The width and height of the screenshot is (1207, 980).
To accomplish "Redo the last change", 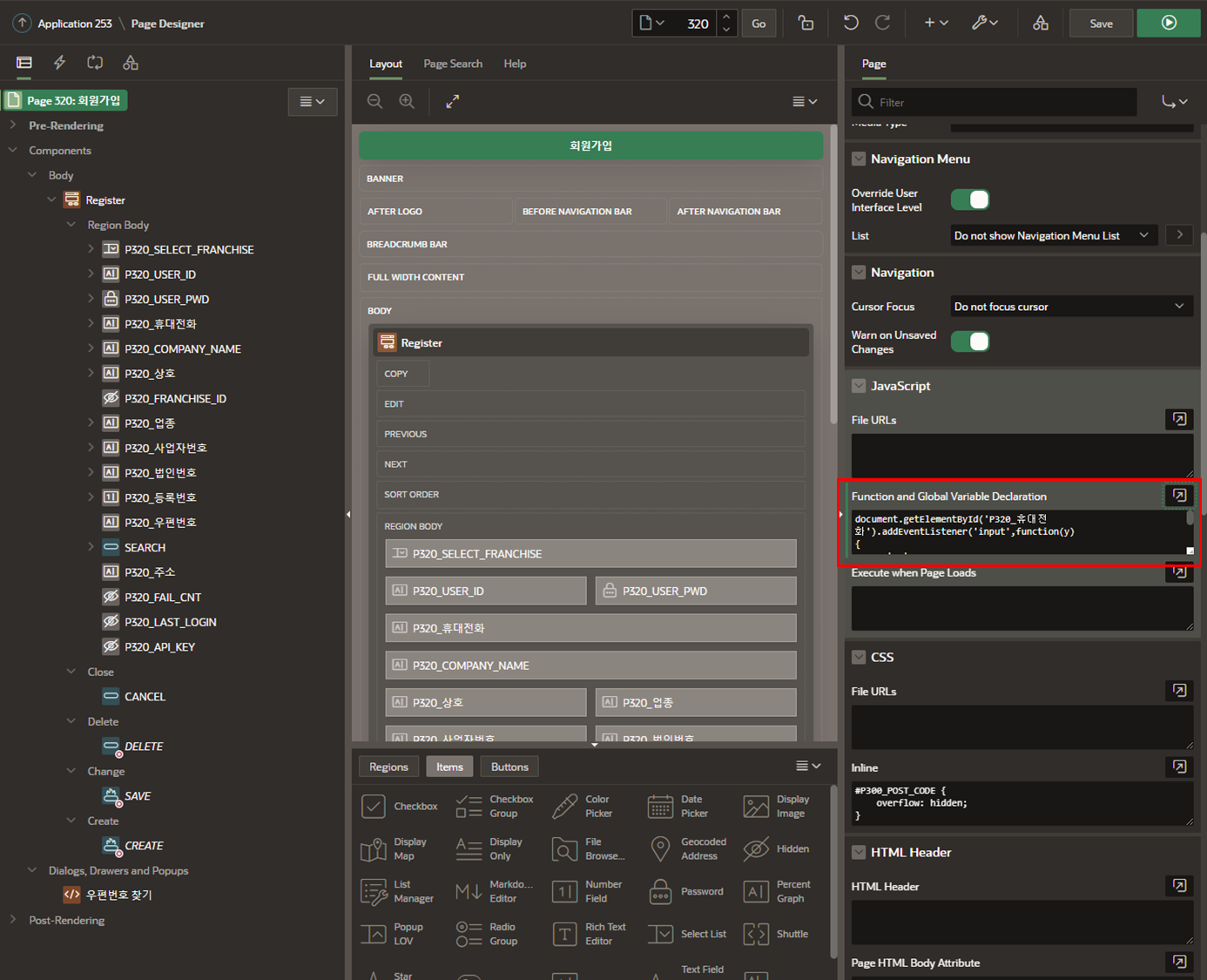I will pos(882,24).
